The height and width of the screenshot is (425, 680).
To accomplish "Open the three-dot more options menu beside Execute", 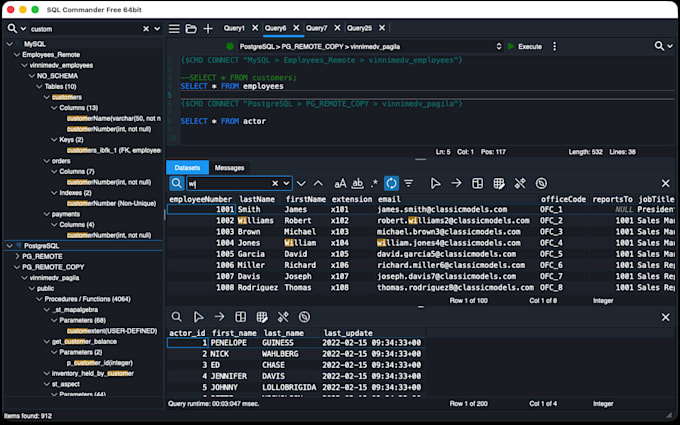I will click(554, 46).
